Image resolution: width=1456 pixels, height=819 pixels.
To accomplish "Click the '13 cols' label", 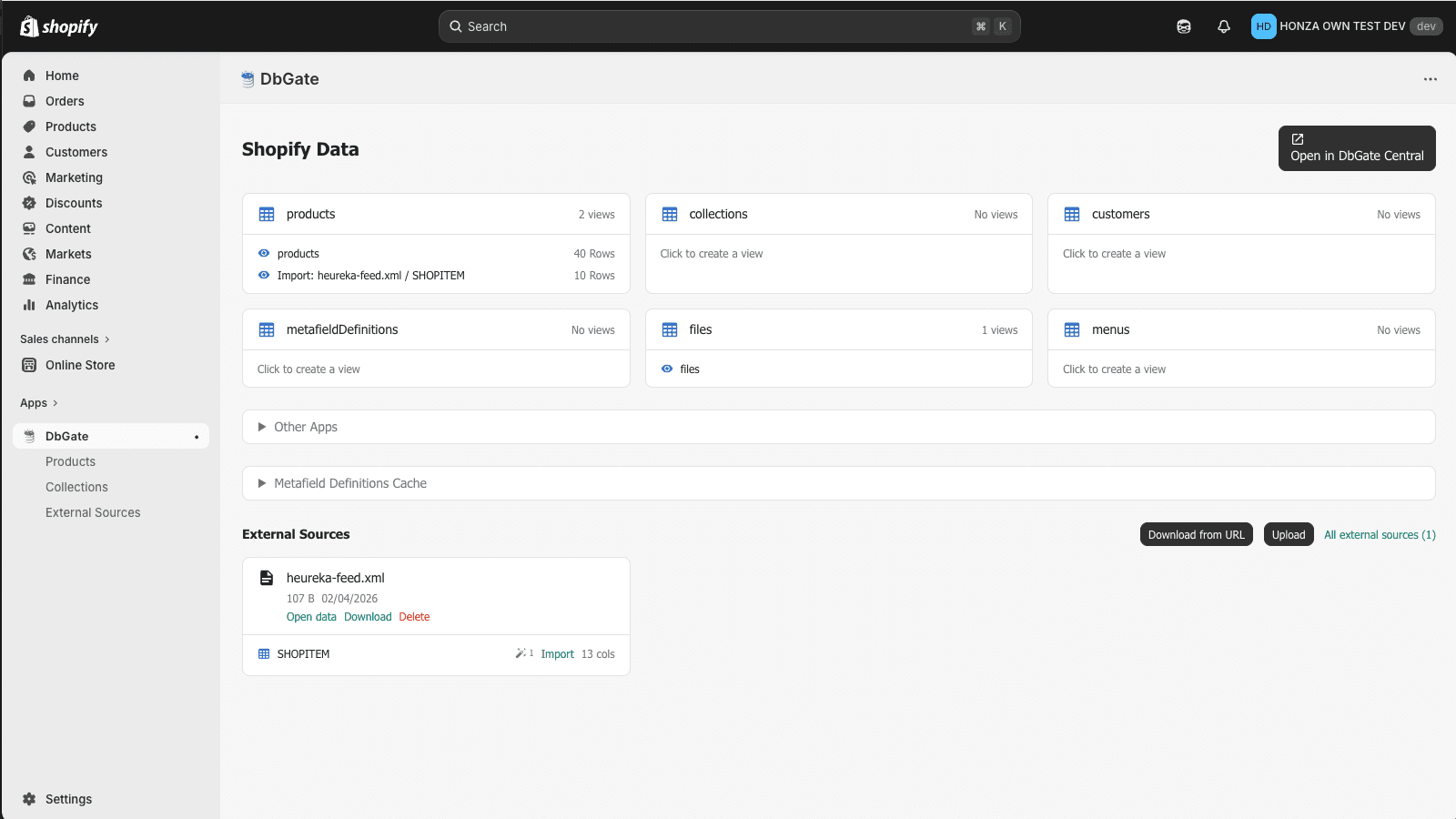I will tap(598, 654).
